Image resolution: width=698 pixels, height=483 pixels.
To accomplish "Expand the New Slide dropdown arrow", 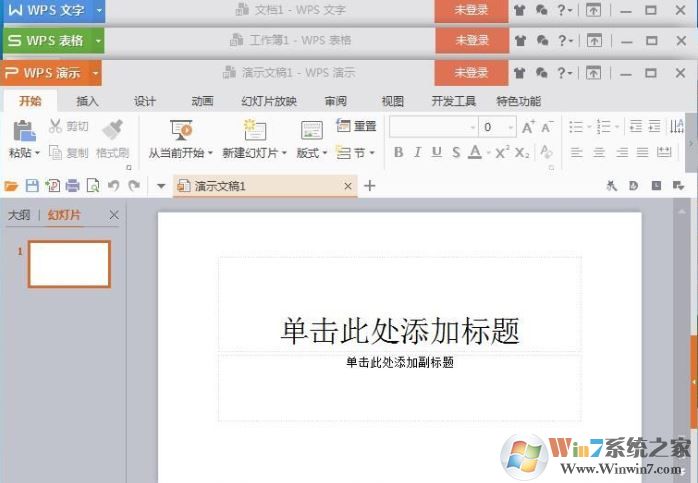I will pos(284,153).
